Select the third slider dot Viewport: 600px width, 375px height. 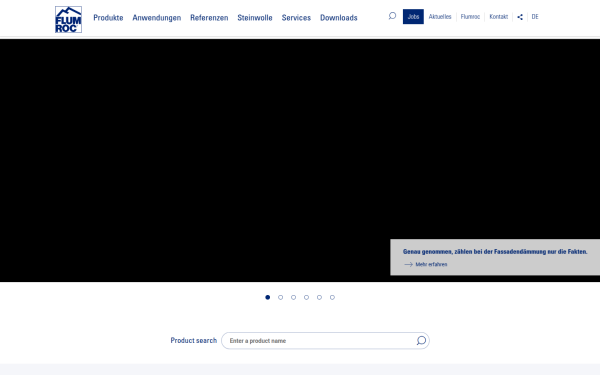293,297
